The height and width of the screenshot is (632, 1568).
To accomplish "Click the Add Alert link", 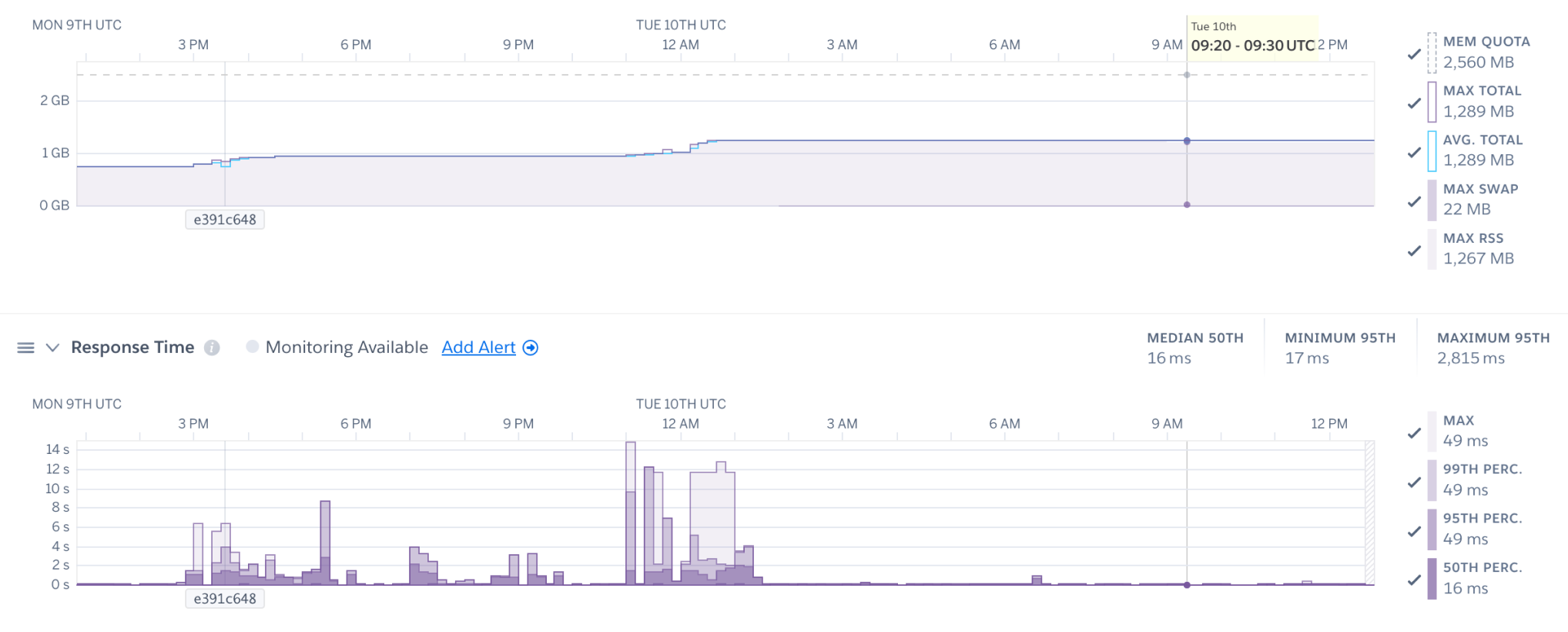I will click(478, 348).
